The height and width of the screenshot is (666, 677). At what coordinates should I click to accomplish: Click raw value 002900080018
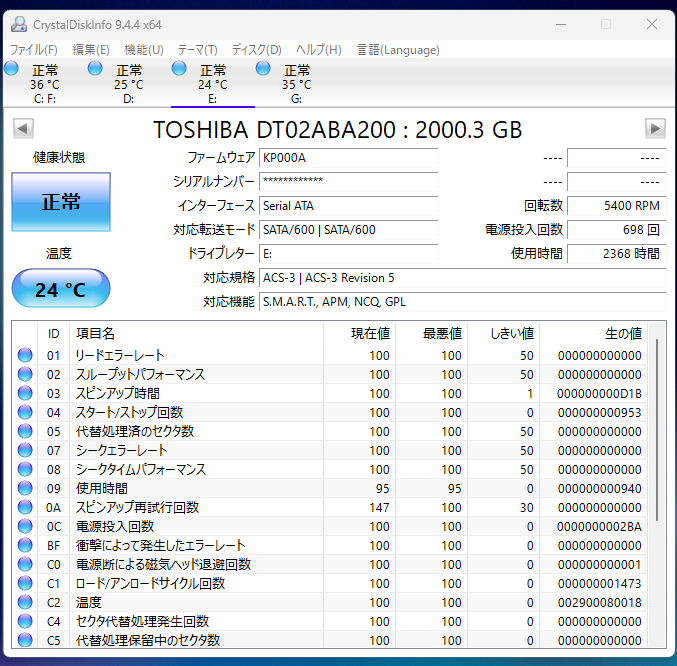599,603
